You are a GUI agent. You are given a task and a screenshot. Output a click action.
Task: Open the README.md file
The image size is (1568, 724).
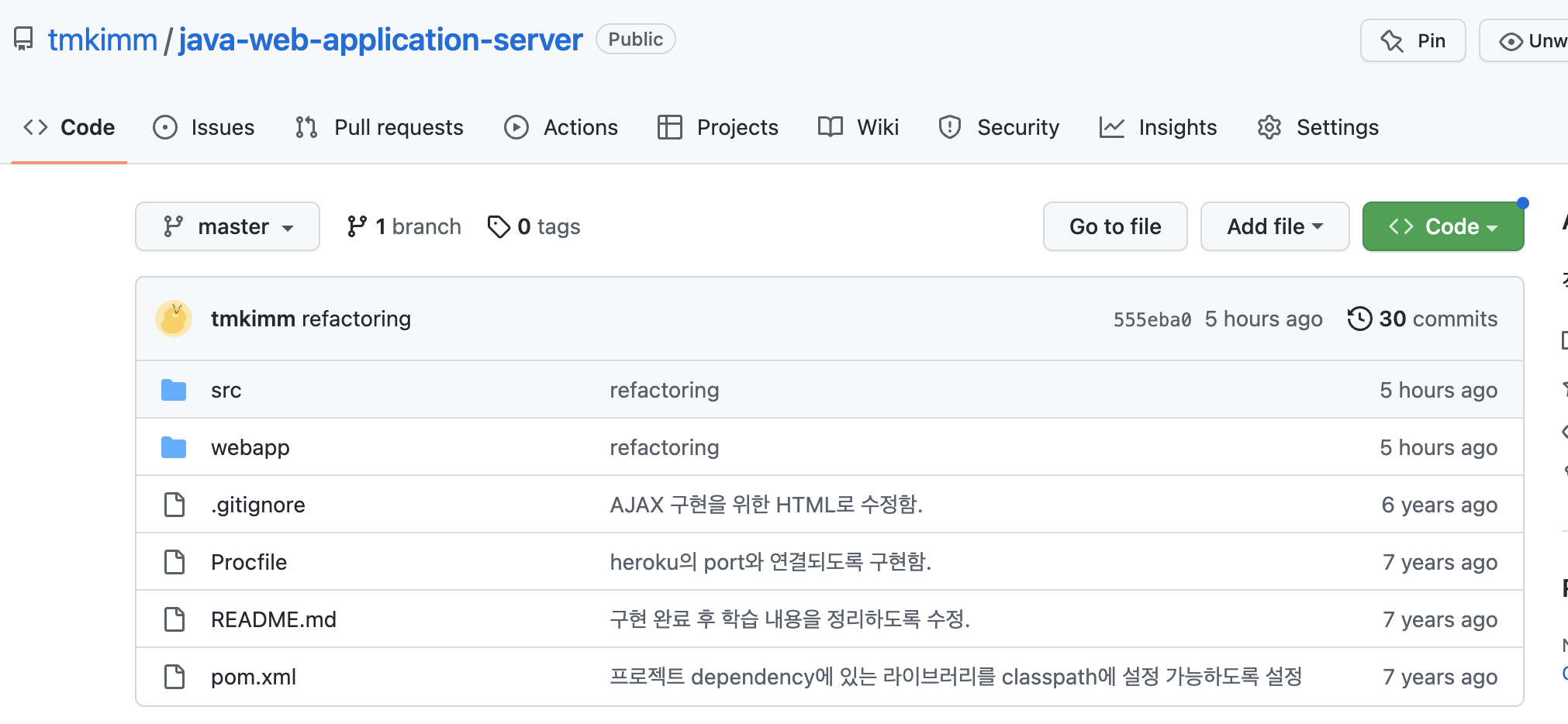click(x=274, y=619)
